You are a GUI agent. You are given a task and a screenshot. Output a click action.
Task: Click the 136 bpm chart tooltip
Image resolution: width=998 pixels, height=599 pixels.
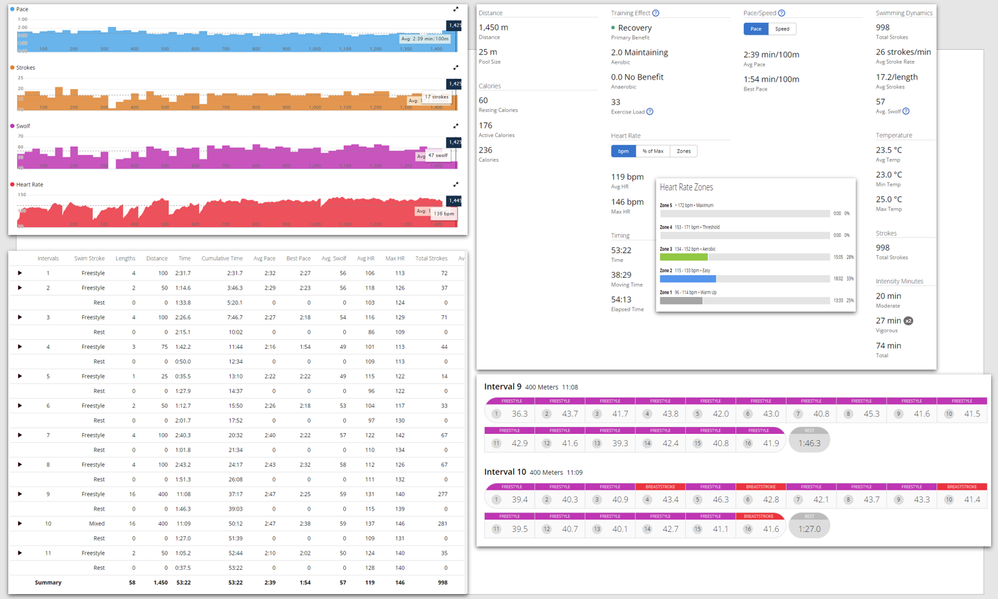(x=444, y=214)
